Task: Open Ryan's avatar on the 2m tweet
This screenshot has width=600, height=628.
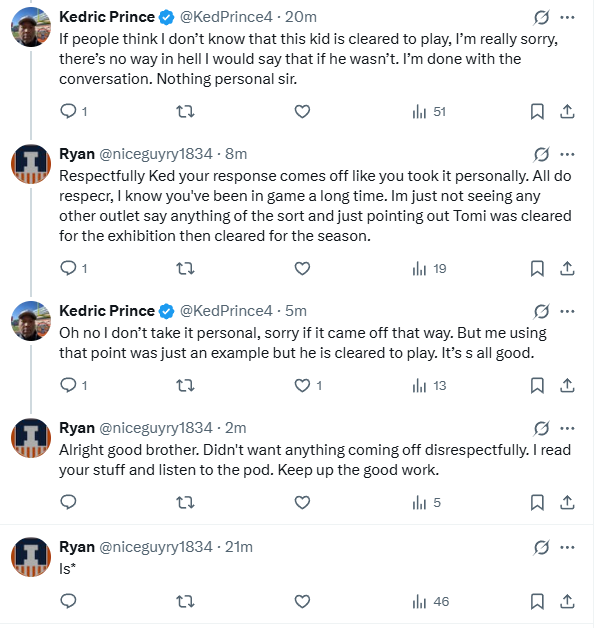Action: (31, 439)
